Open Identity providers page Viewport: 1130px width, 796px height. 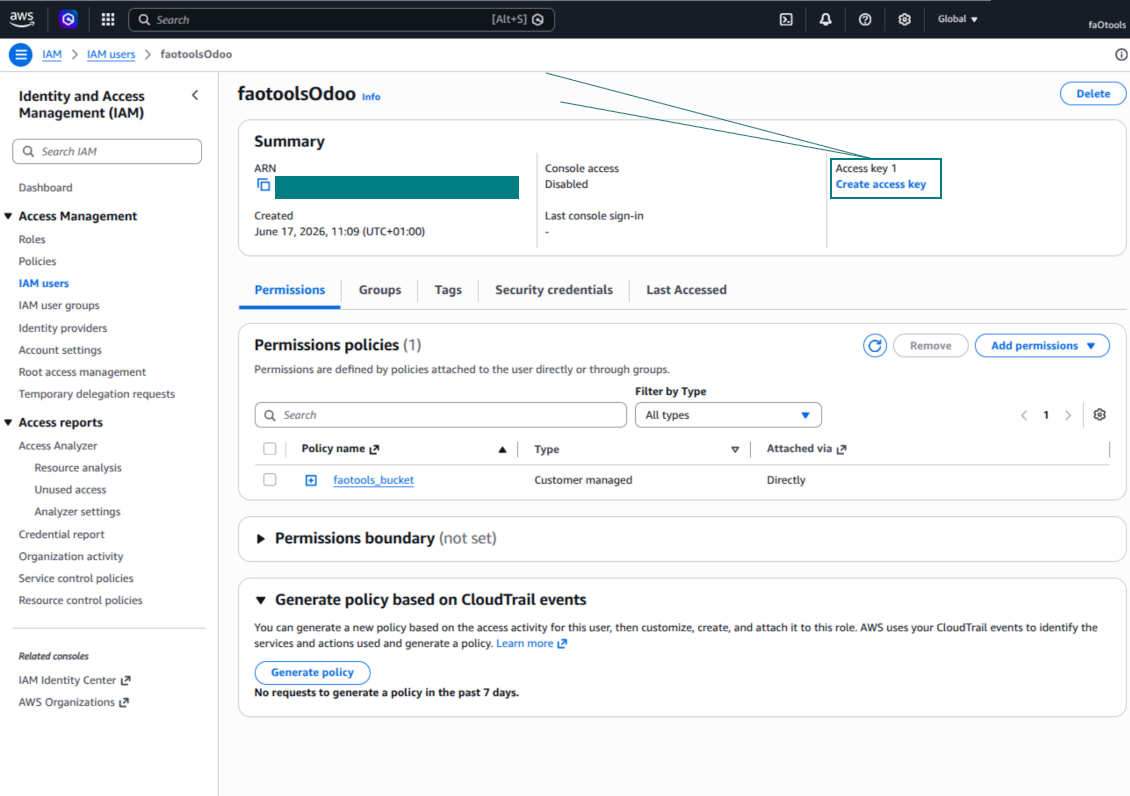pyautogui.click(x=63, y=328)
